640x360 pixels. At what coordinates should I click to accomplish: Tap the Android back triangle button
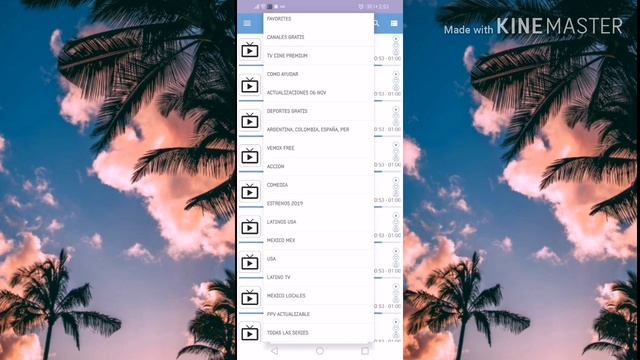point(275,351)
